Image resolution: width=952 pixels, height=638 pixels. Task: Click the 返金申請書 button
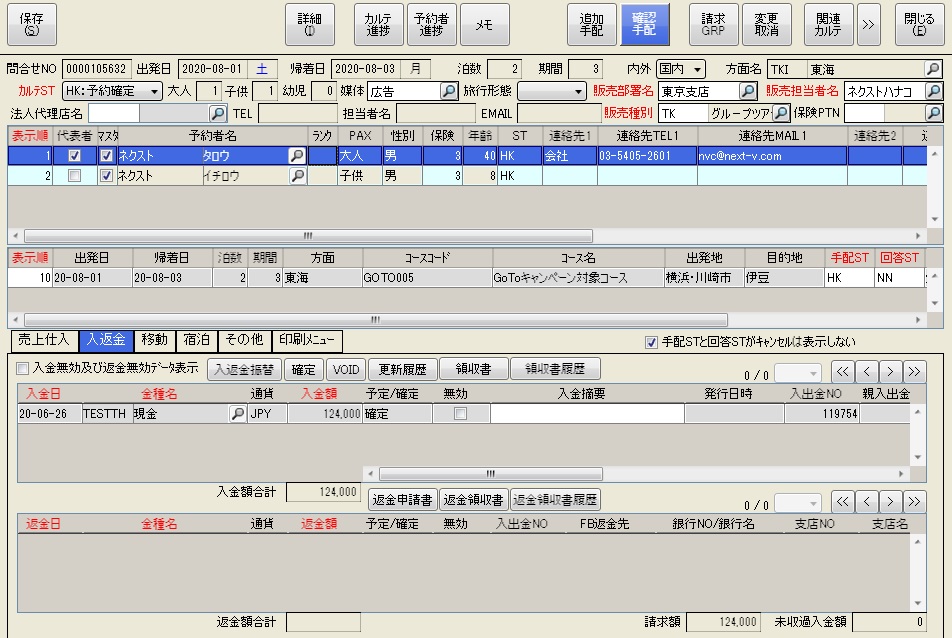(403, 500)
